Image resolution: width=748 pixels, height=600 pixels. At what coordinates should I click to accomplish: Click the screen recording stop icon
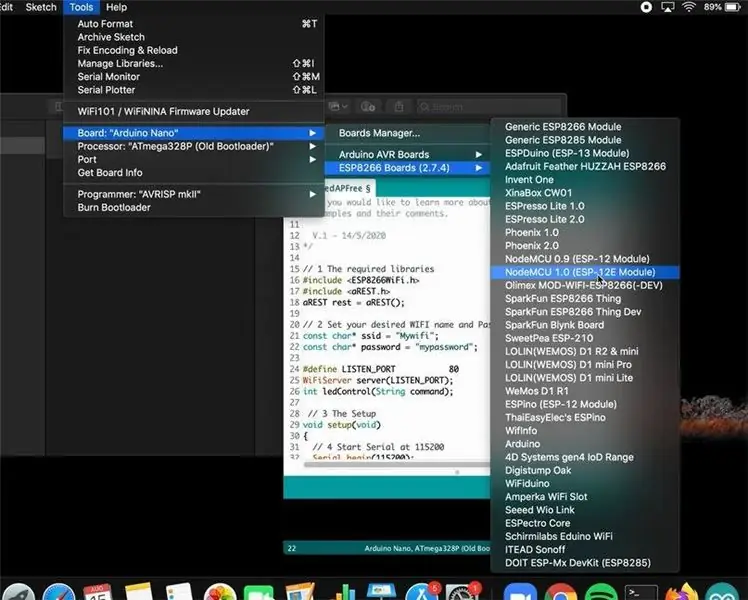pyautogui.click(x=646, y=7)
